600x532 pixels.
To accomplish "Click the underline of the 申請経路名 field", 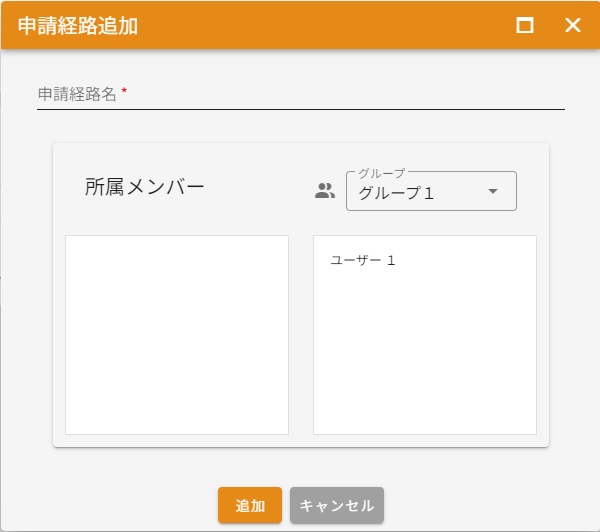I will point(300,108).
